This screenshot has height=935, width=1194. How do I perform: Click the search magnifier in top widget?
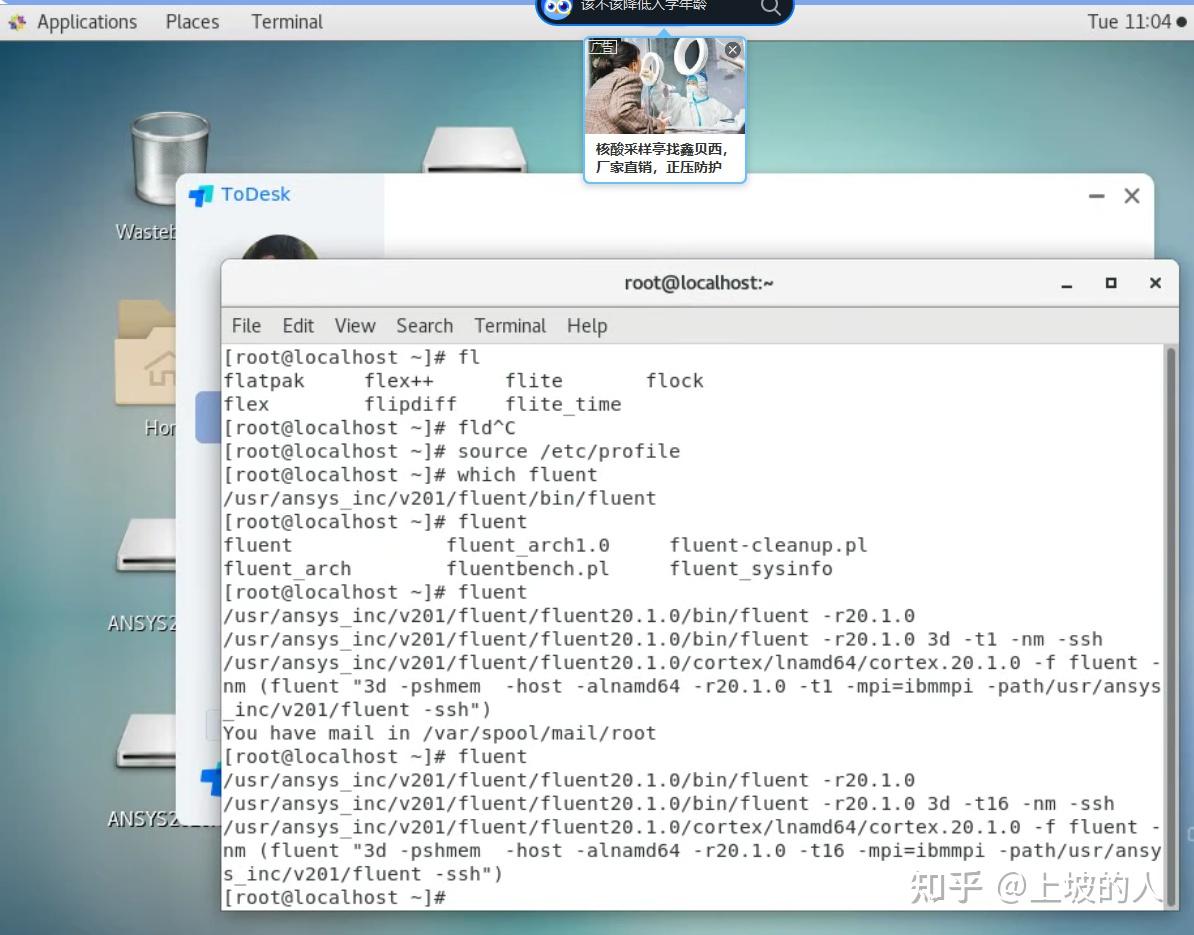coord(771,8)
